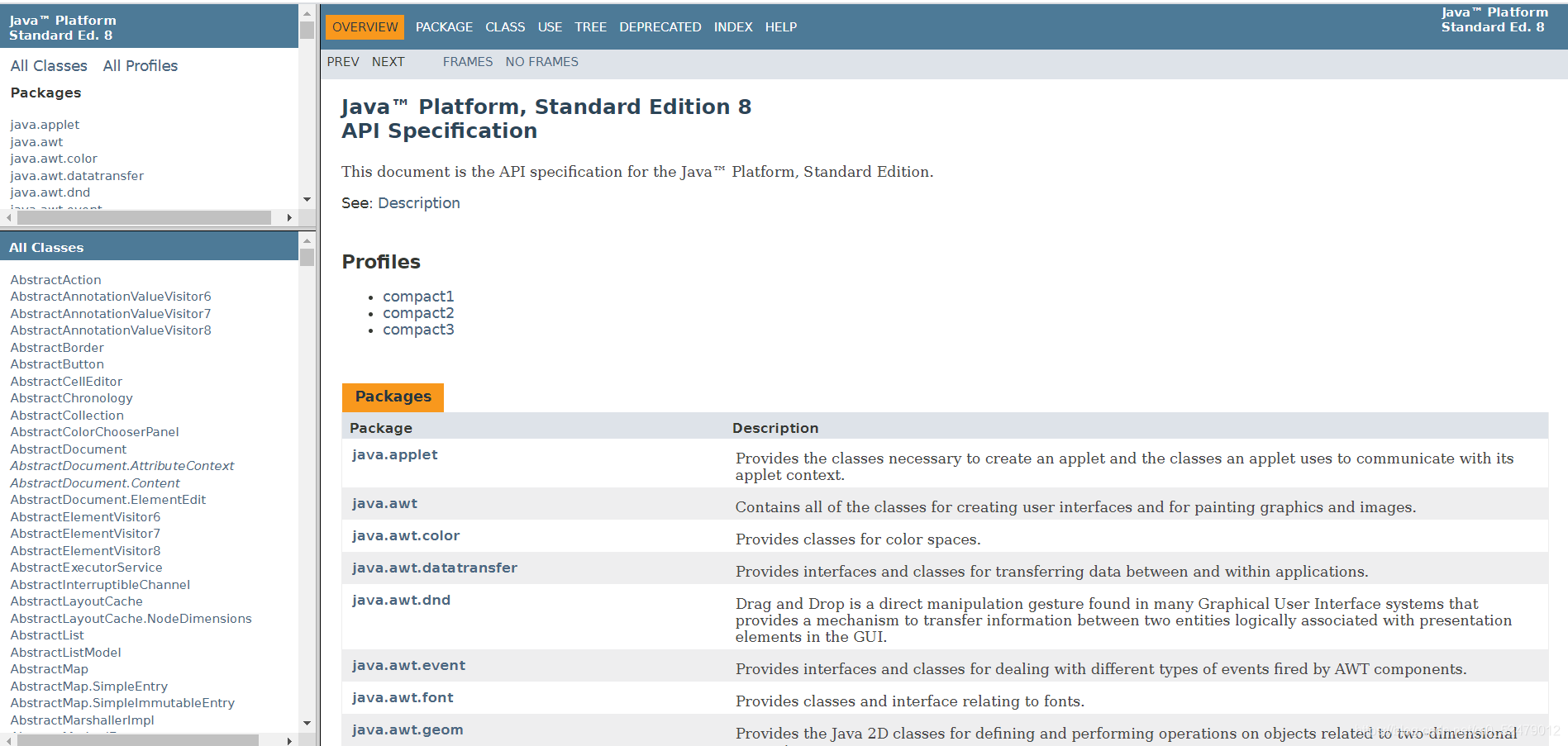Open the Description link after See:
Viewport: 1568px width, 746px height.
(x=419, y=203)
